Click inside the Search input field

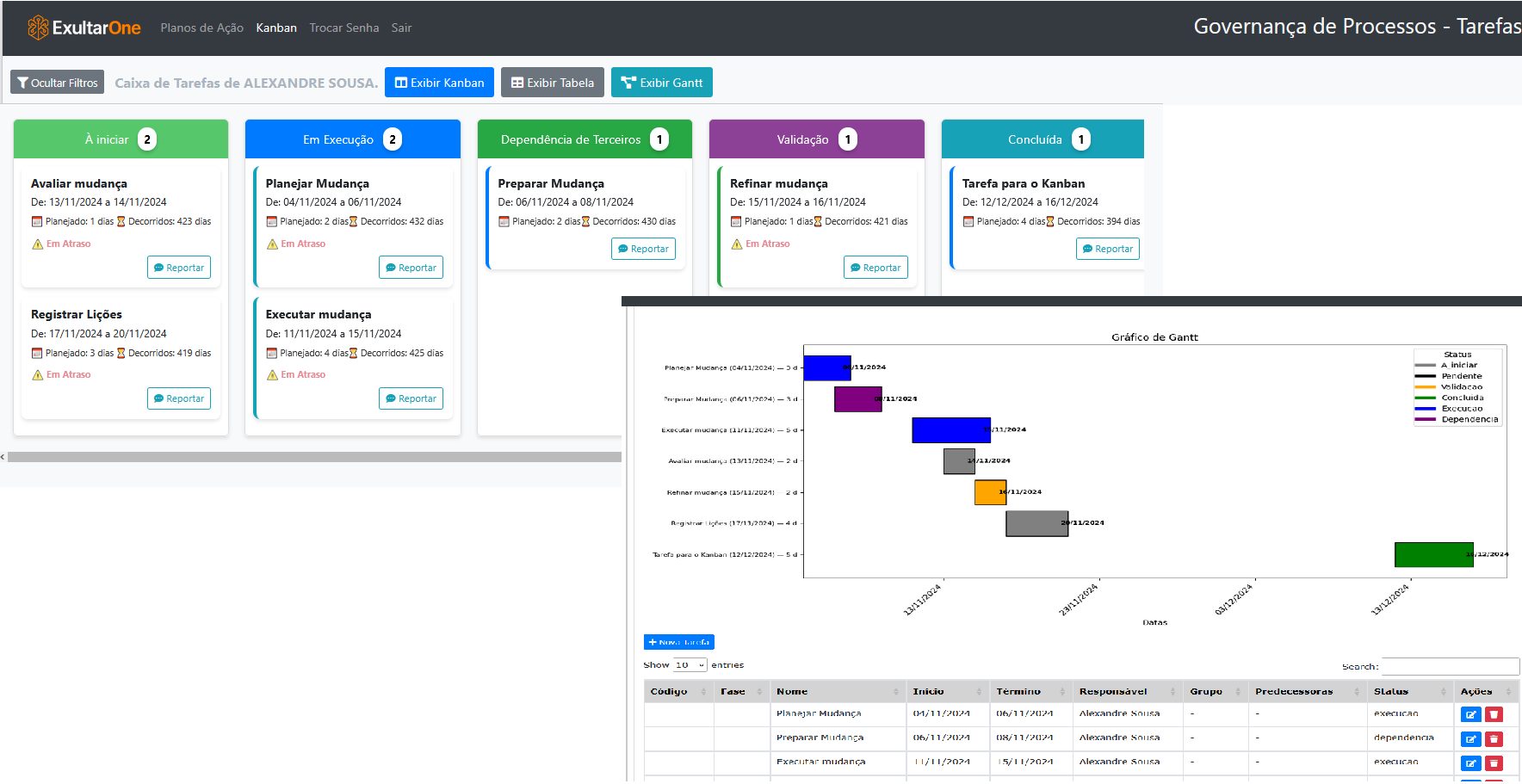1450,666
